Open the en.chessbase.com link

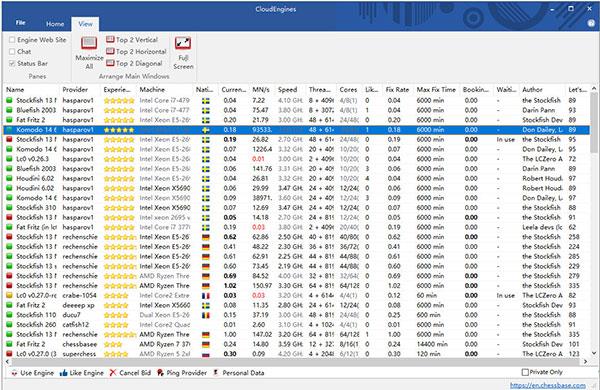[547, 385]
